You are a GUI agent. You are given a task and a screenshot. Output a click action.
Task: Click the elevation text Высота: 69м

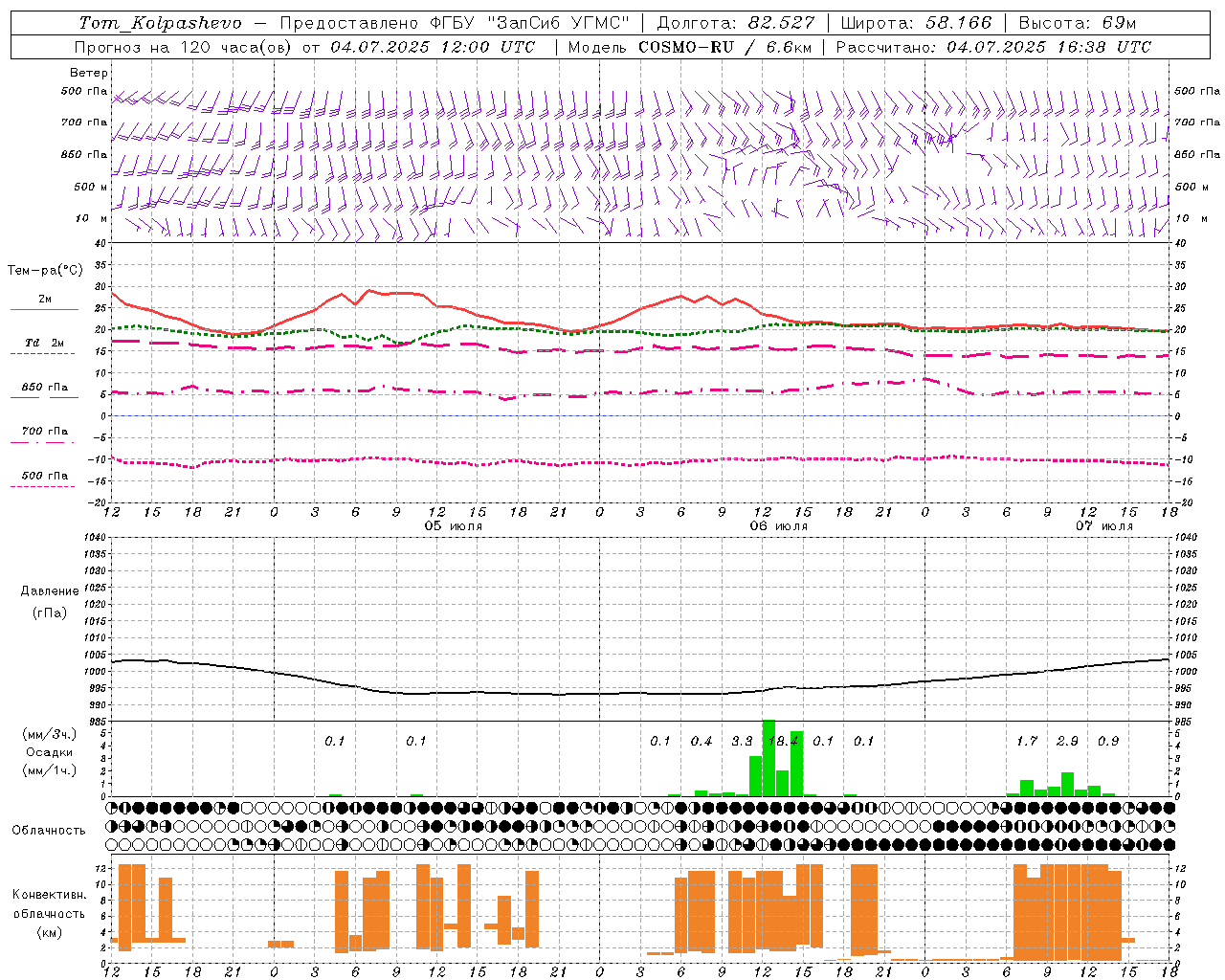point(1078,23)
